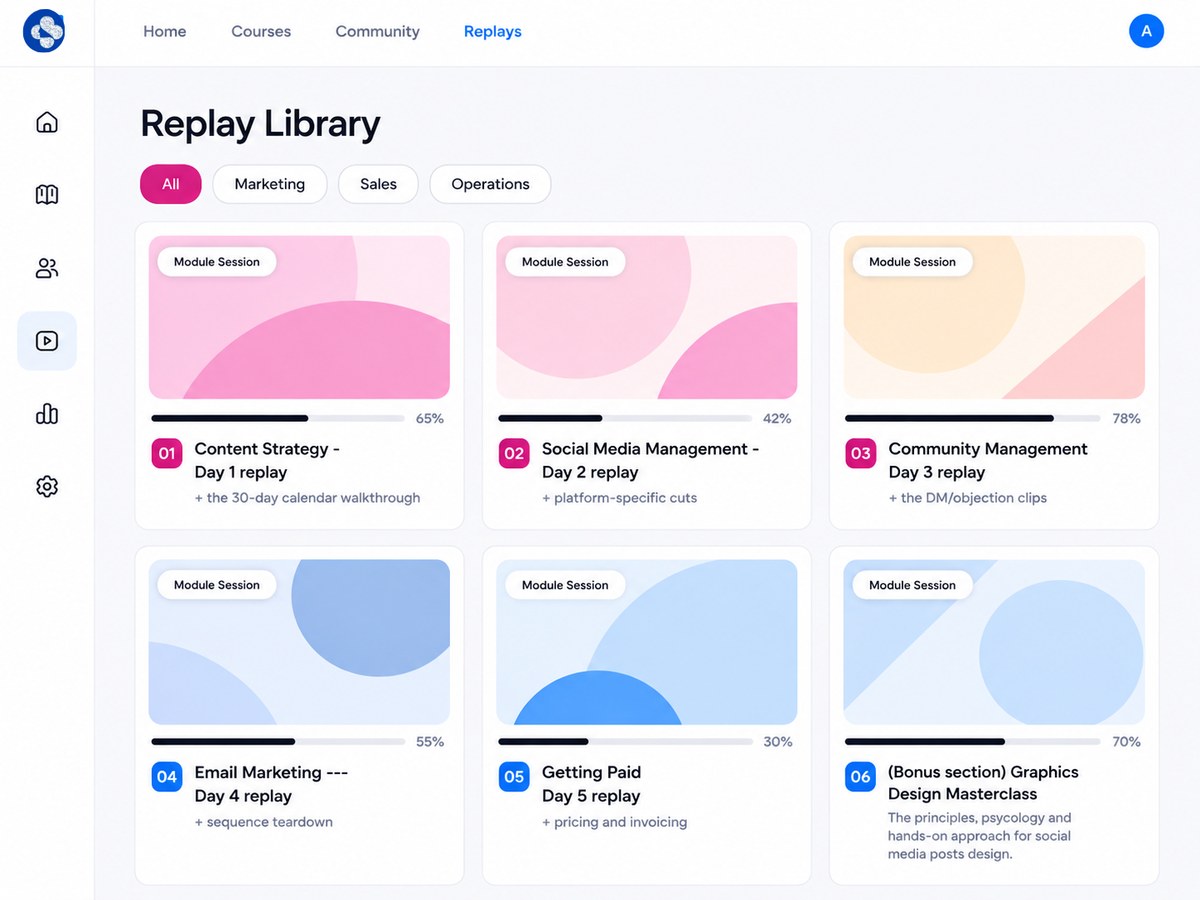Open the user avatar 'A' menu
1200x900 pixels.
(x=1146, y=31)
